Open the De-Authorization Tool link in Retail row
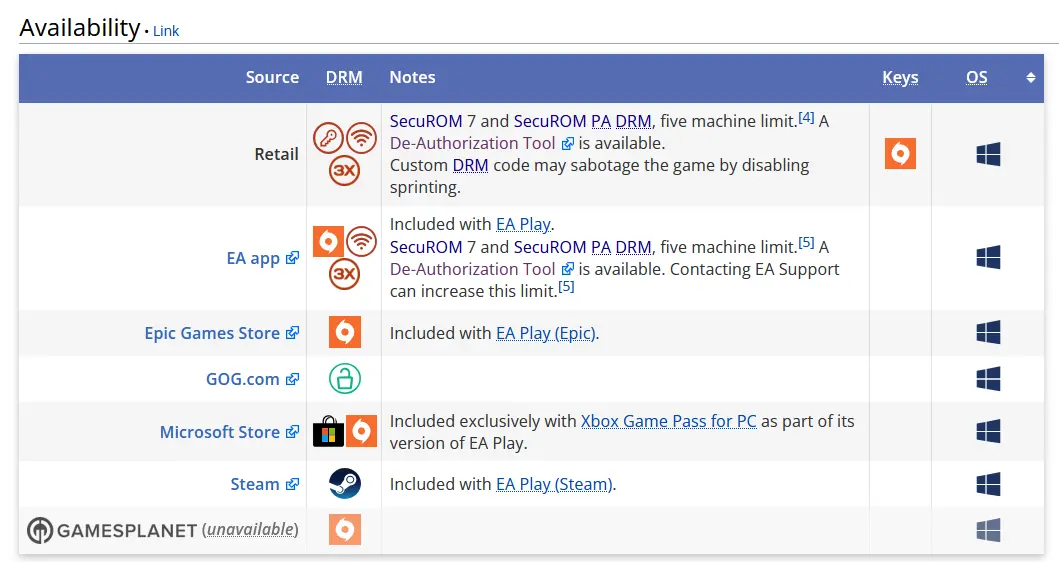The width and height of the screenshot is (1059, 562). point(472,143)
